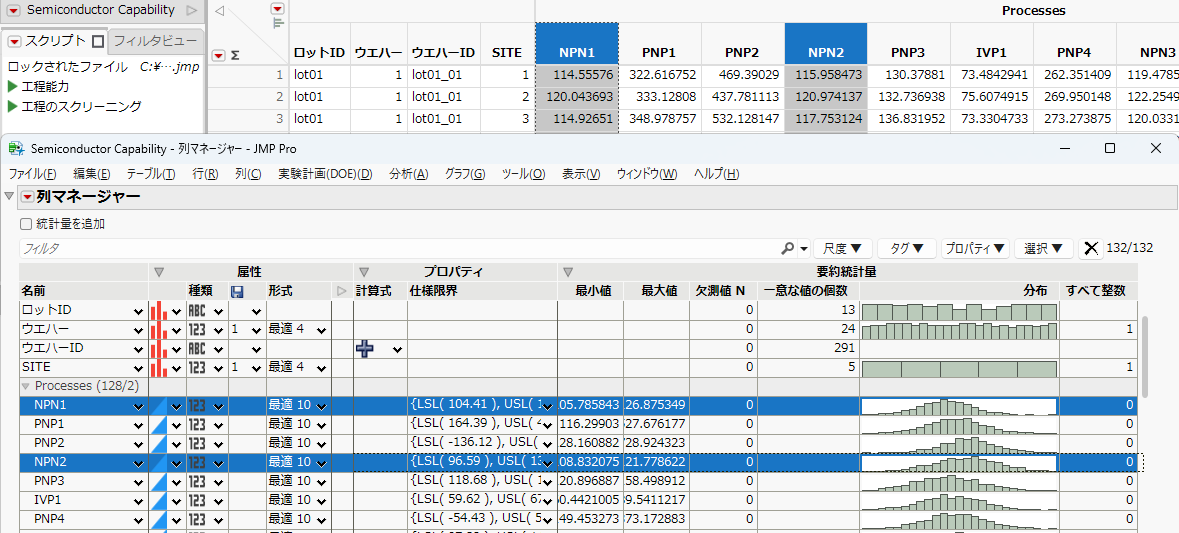Collapse the 属性 column group triangle
Viewport: 1179px width, 533px height.
click(x=159, y=272)
